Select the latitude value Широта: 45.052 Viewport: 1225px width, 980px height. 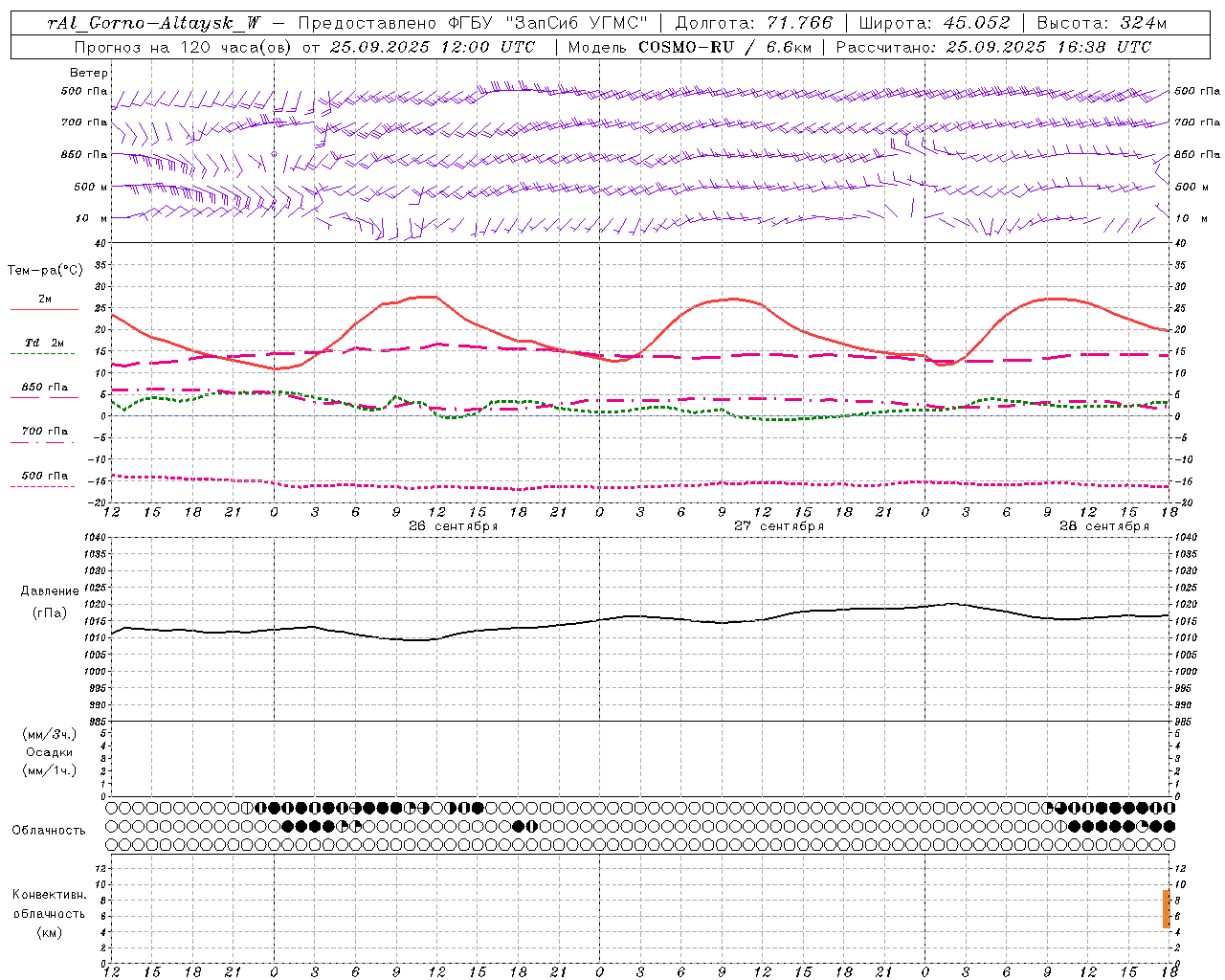tap(934, 23)
